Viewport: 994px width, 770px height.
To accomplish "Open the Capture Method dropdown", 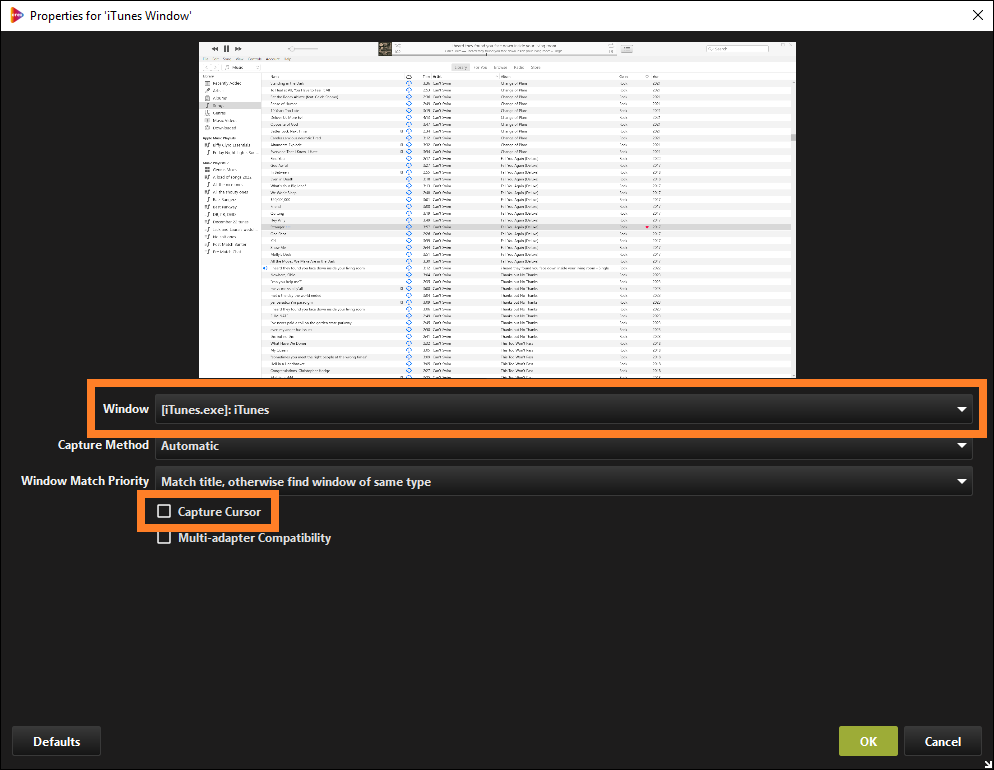I will [563, 446].
